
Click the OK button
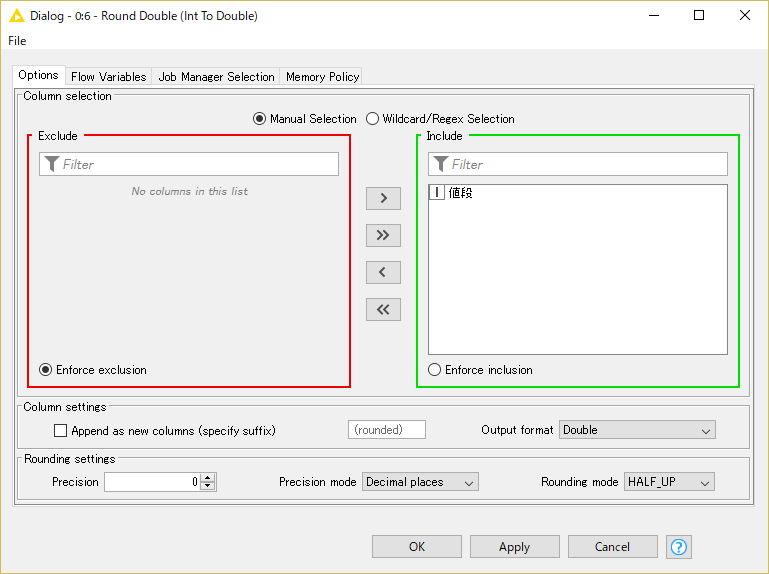[417, 547]
